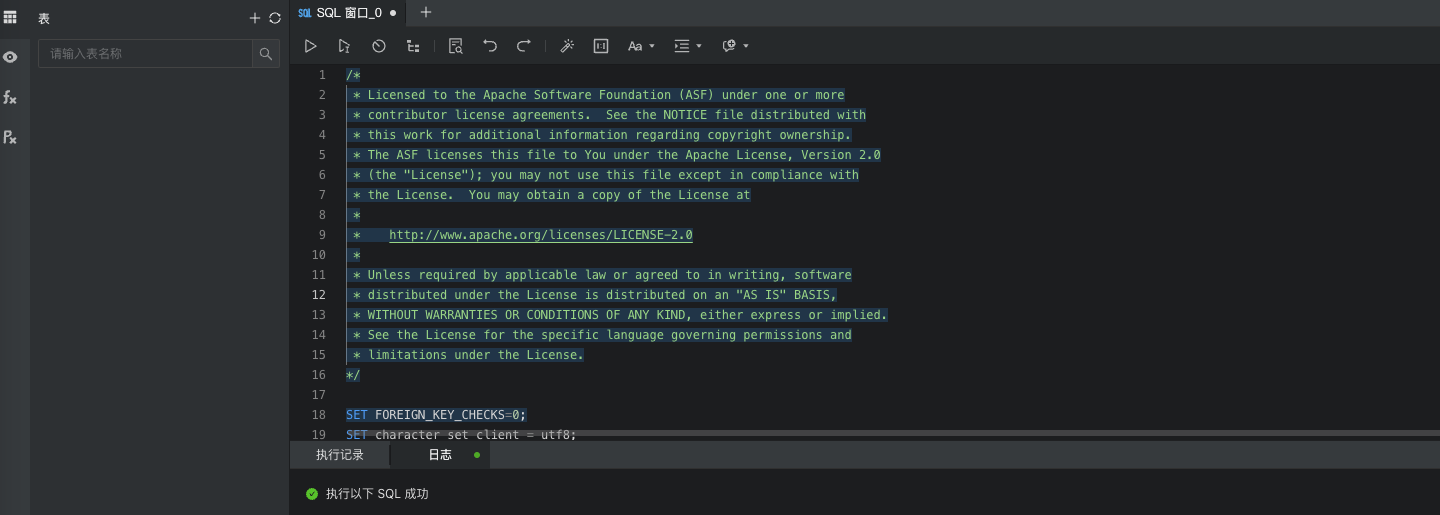Click the run-selected-statement cursor icon
Image resolution: width=1440 pixels, height=515 pixels.
(344, 46)
